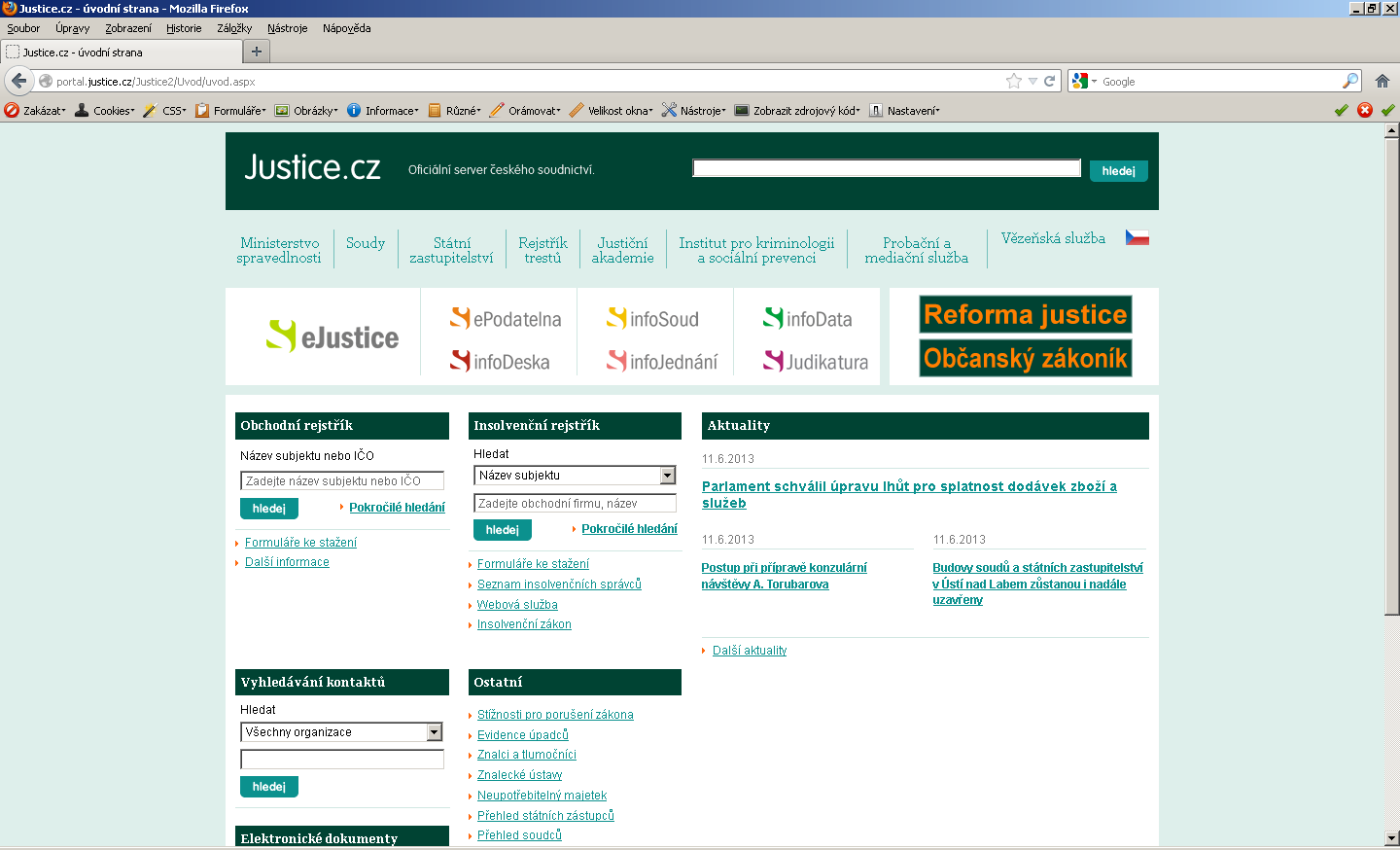The width and height of the screenshot is (1400, 850).
Task: Open Orámovat toolbar menu
Action: point(525,111)
